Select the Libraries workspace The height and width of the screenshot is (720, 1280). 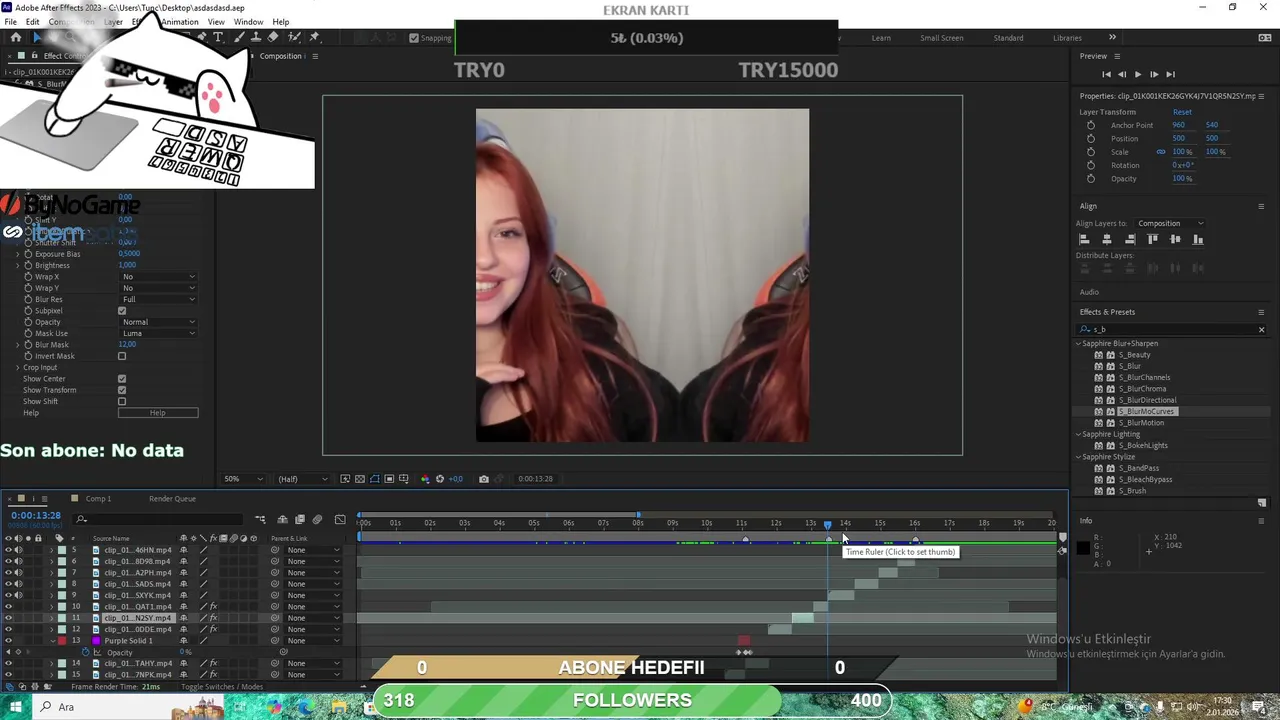pyautogui.click(x=1067, y=38)
